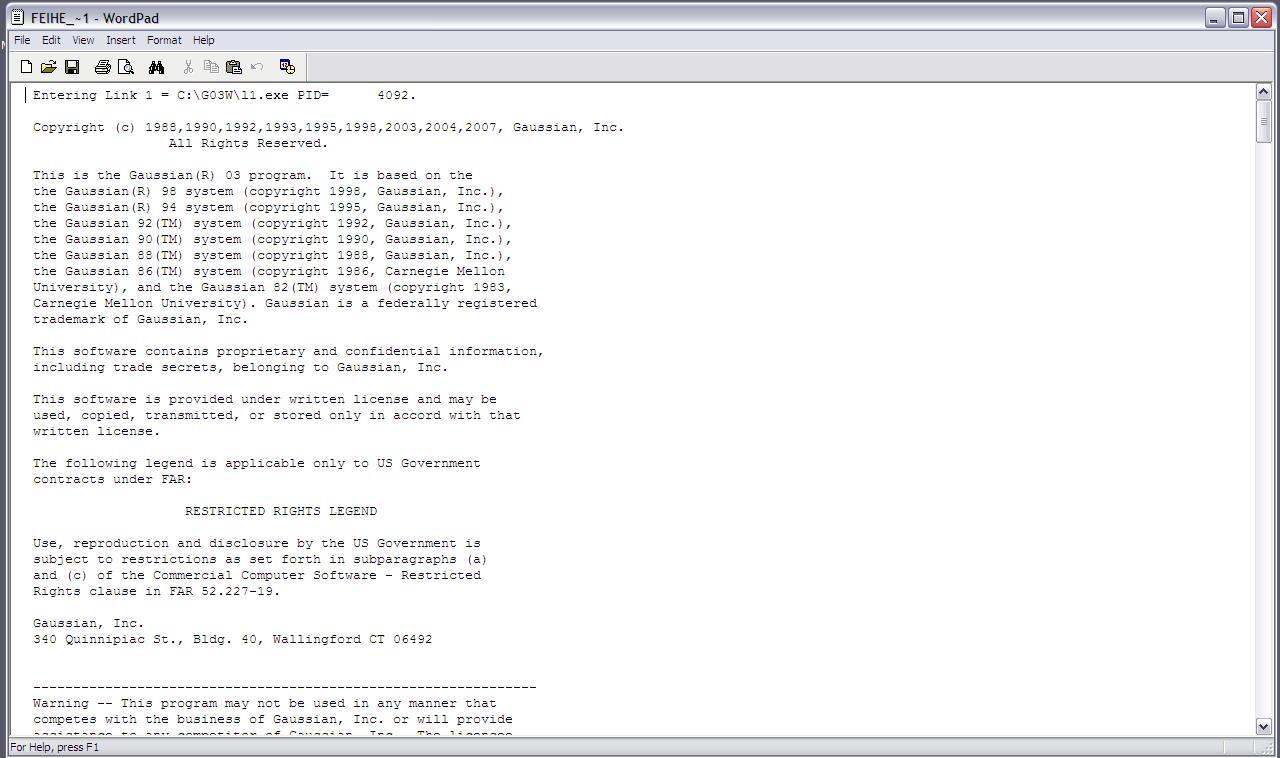1280x758 pixels.
Task: Click the line "Entering Link 1 = C:\G03W\l1.exe"
Action: point(224,95)
